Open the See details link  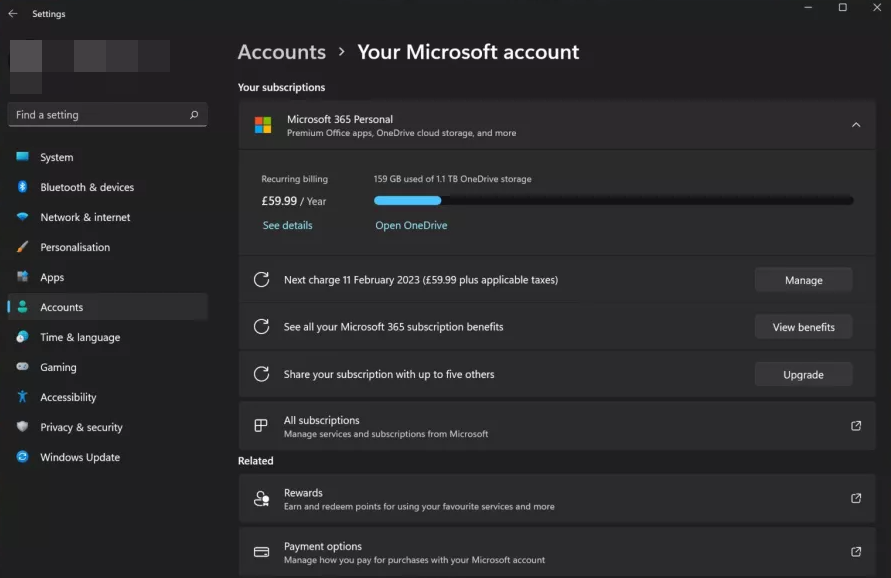tap(287, 226)
